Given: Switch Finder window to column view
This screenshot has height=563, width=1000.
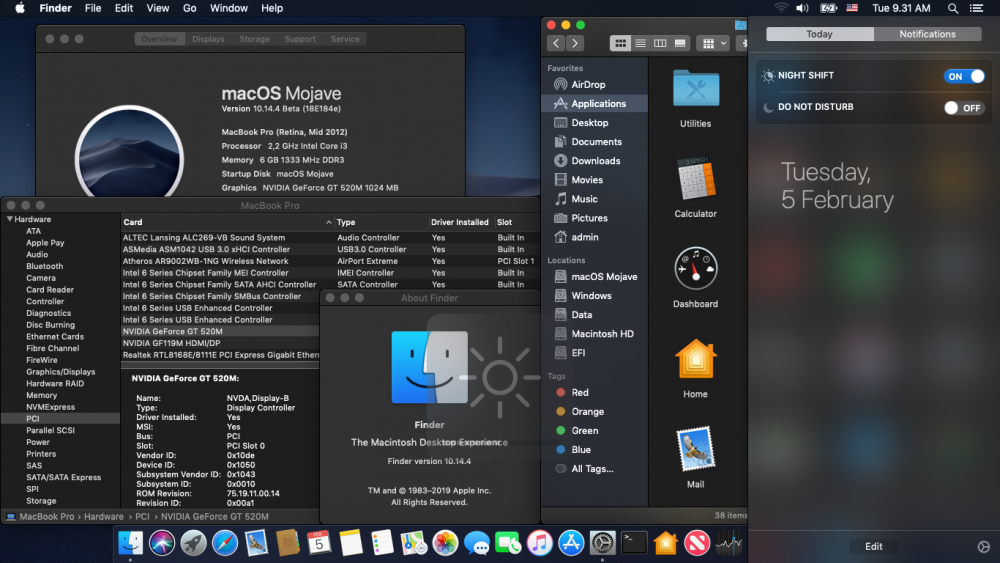Looking at the screenshot, I should 660,43.
